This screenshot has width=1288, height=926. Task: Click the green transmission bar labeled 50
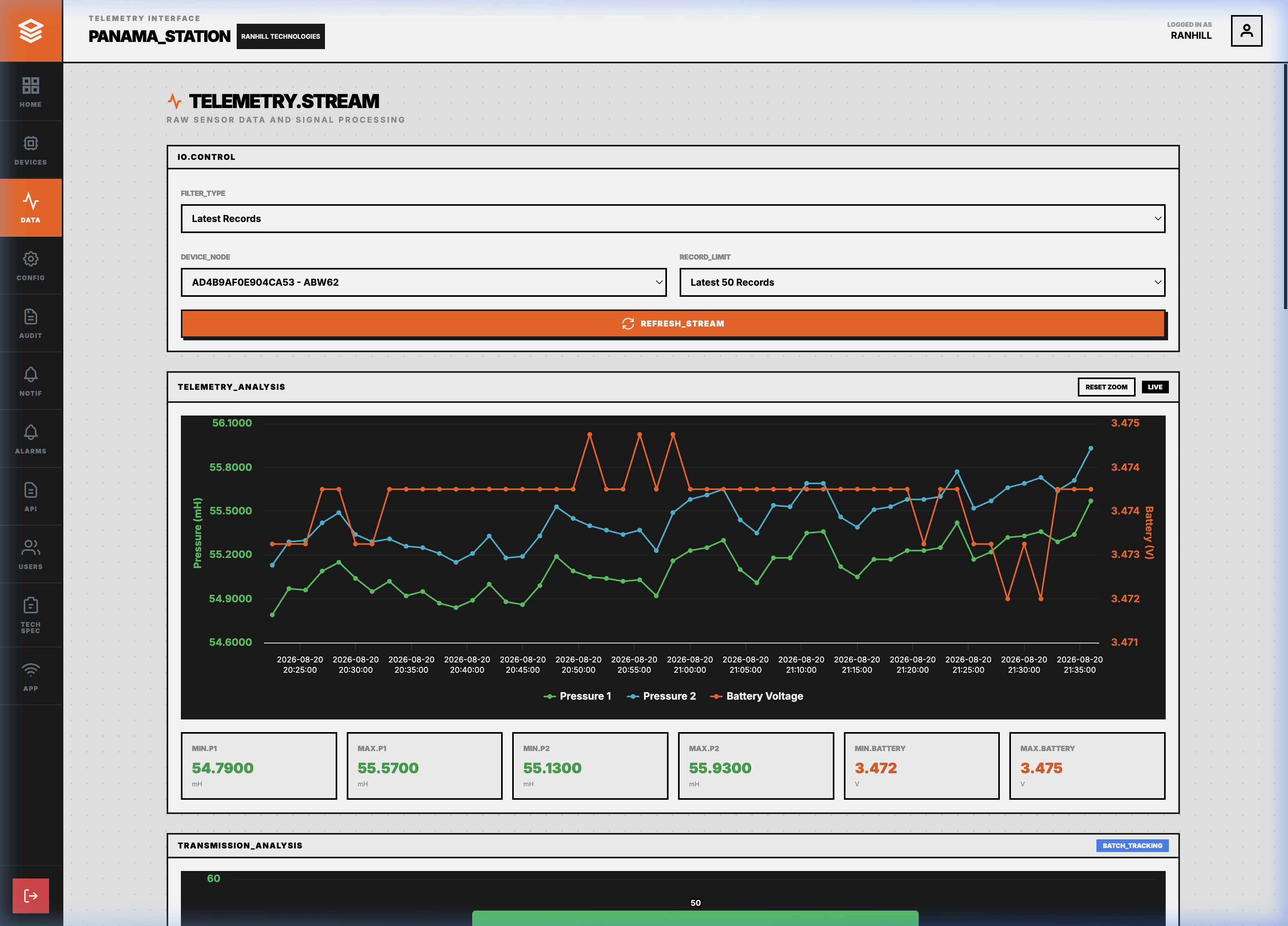pyautogui.click(x=695, y=918)
